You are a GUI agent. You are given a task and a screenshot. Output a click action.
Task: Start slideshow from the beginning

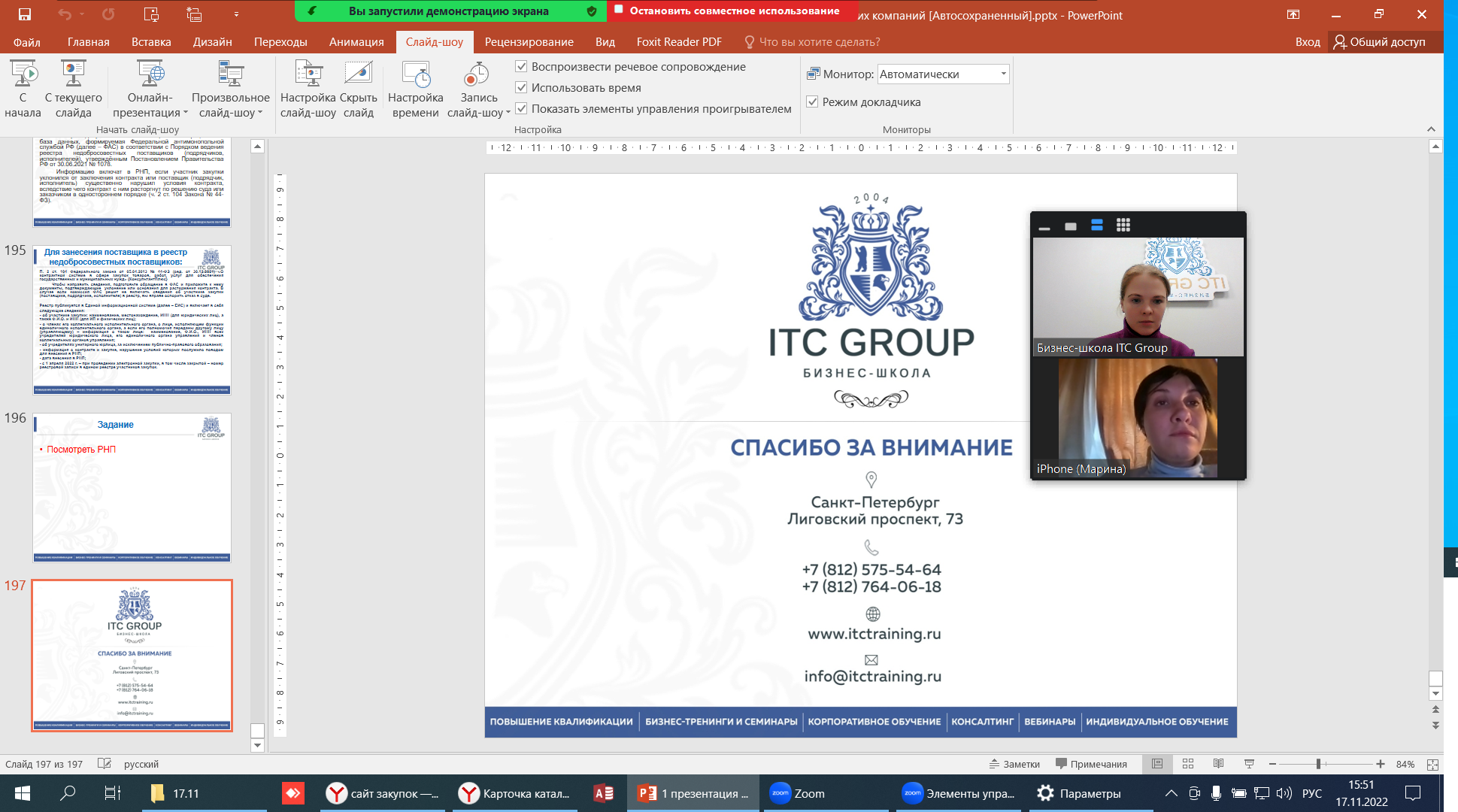pos(23,89)
